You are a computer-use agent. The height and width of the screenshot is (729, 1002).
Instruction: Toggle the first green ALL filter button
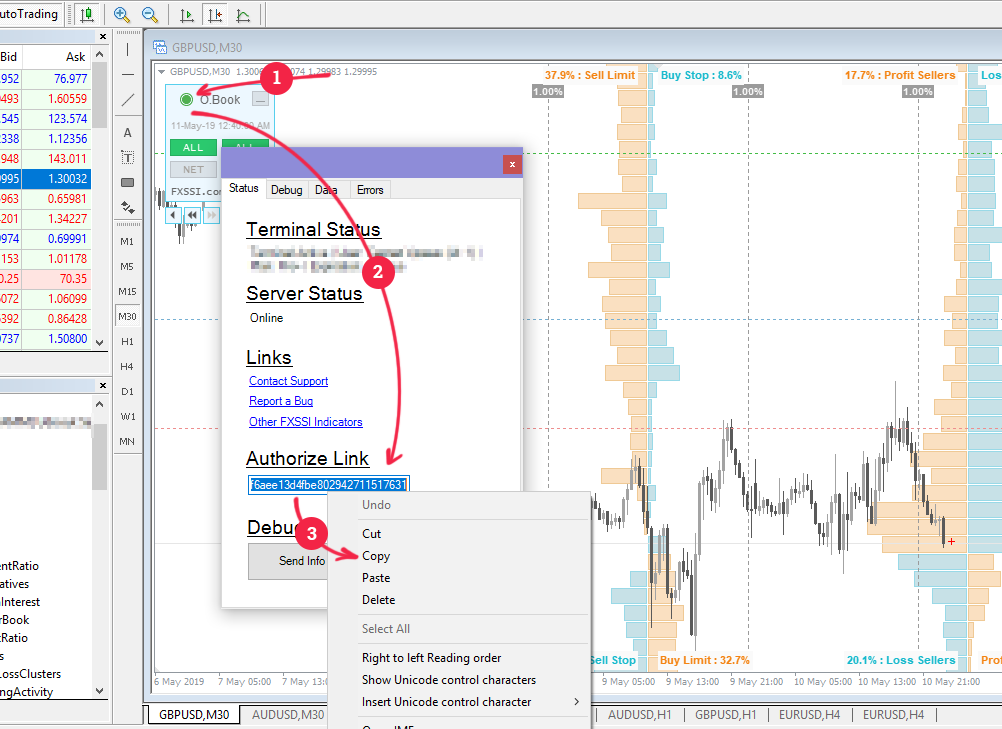(192, 148)
